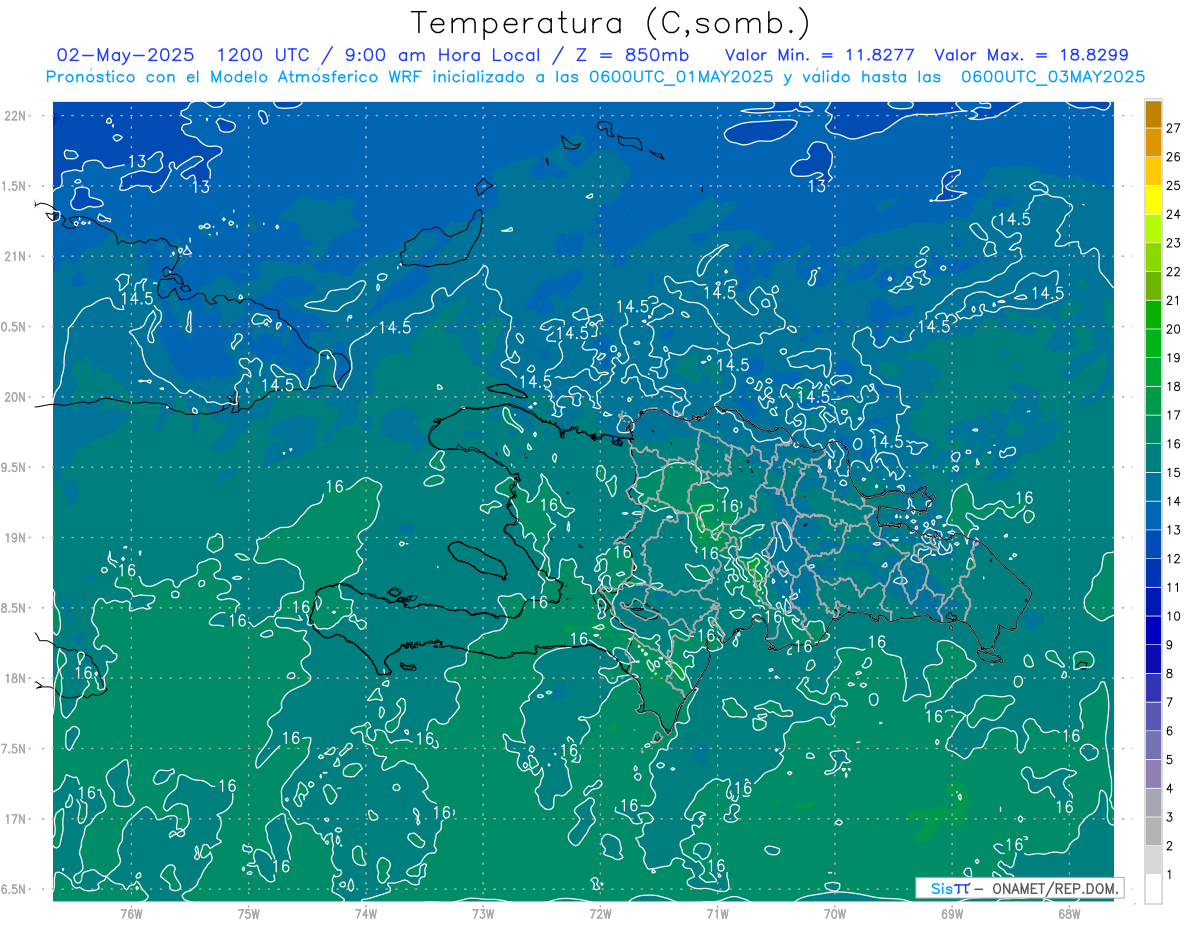Click the '20N' latitude axis label
This screenshot has width=1200, height=927.
point(14,398)
